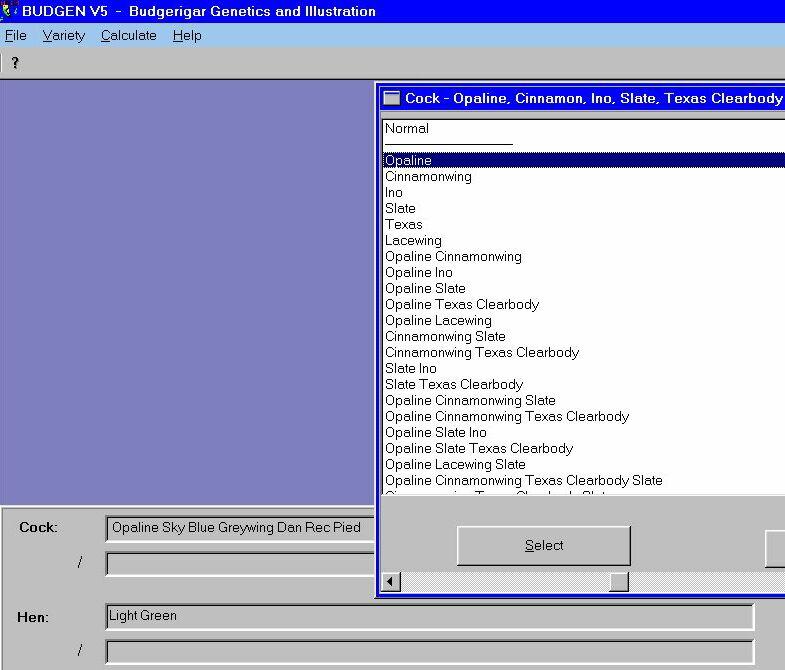Select 'Cinnamonwing' in the list
The height and width of the screenshot is (670, 785).
[584, 176]
